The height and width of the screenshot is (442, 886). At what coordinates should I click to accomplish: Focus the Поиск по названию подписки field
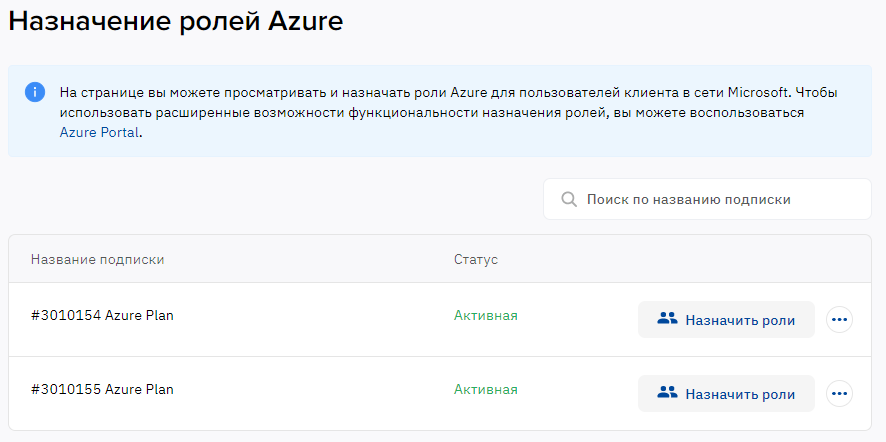point(707,200)
